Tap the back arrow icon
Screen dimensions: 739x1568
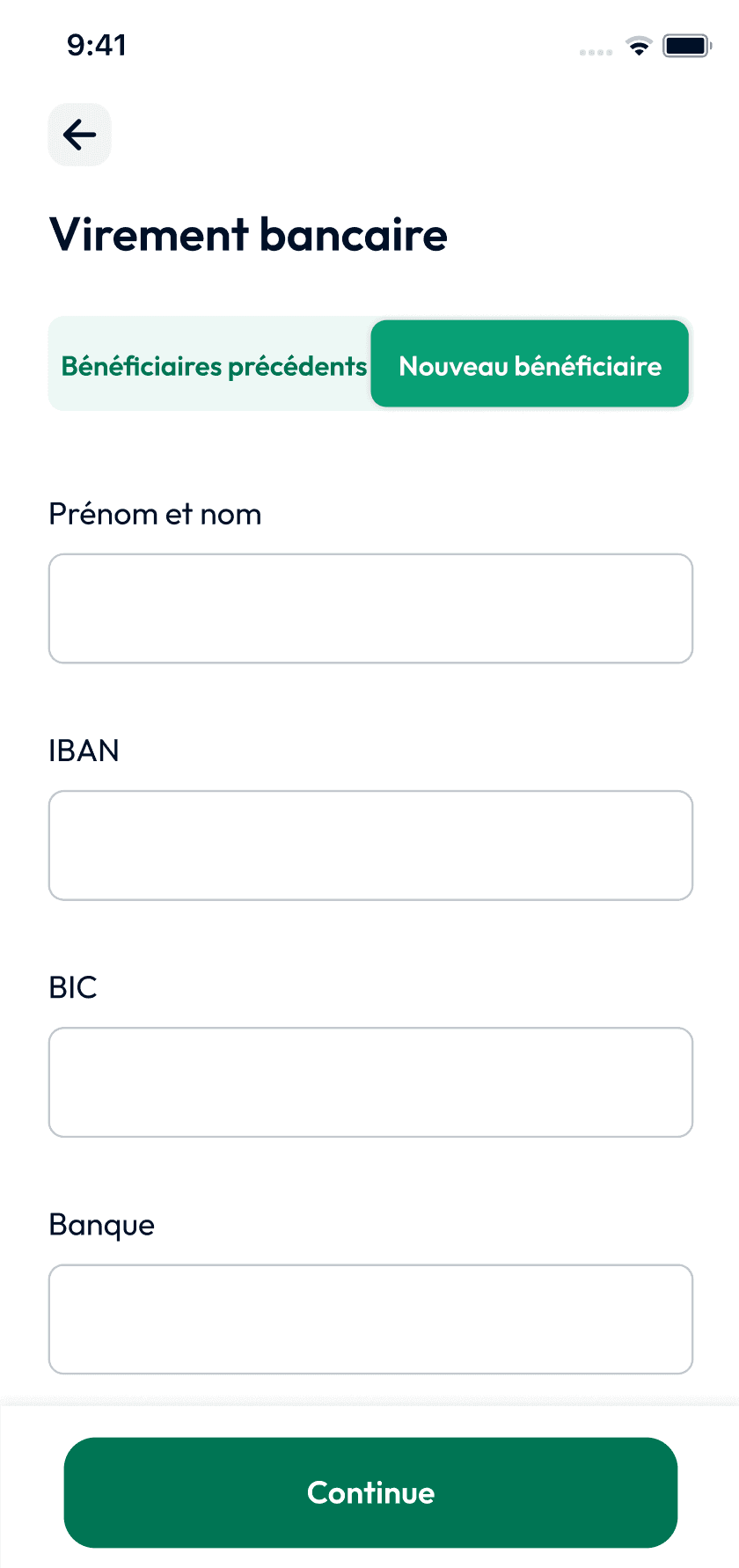(x=79, y=135)
